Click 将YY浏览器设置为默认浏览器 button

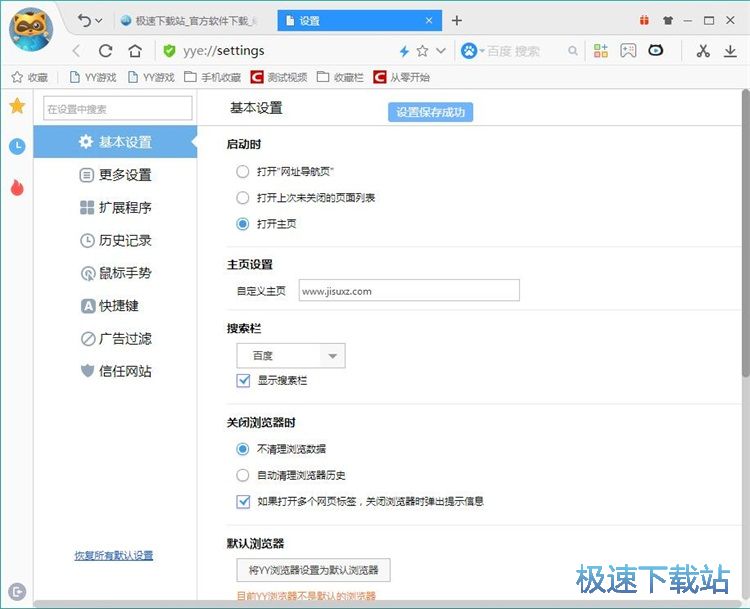313,570
